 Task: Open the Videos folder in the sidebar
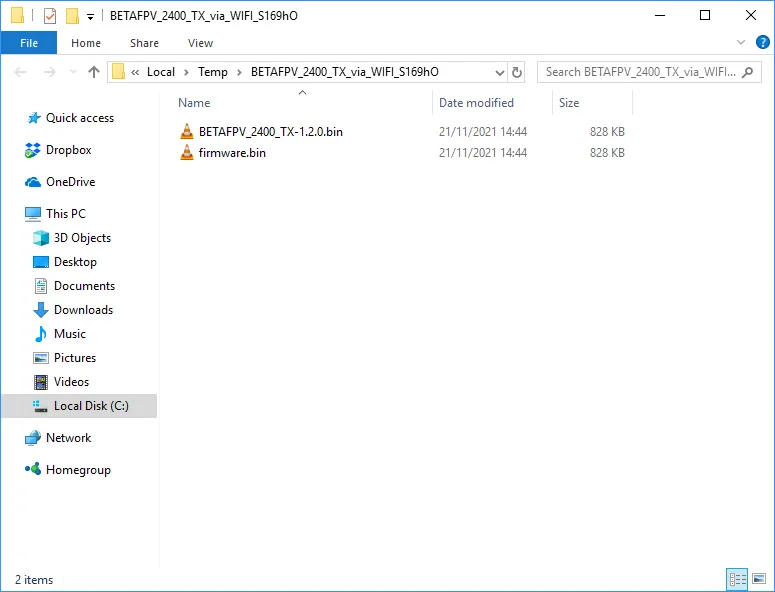point(71,382)
